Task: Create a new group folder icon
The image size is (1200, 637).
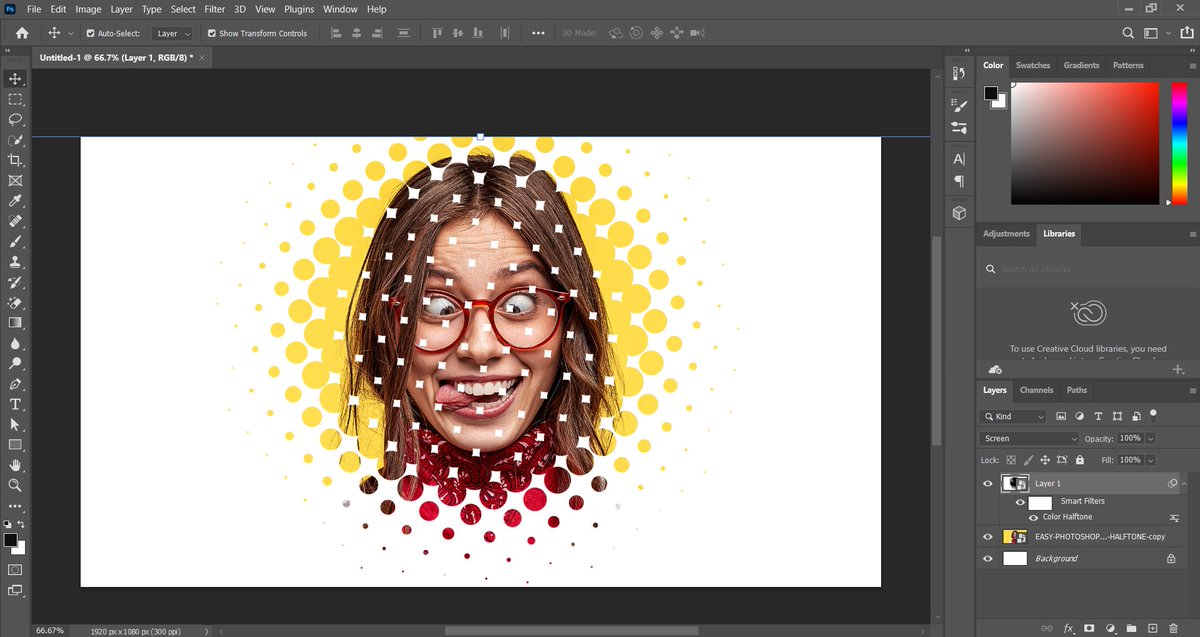Action: (1130, 628)
